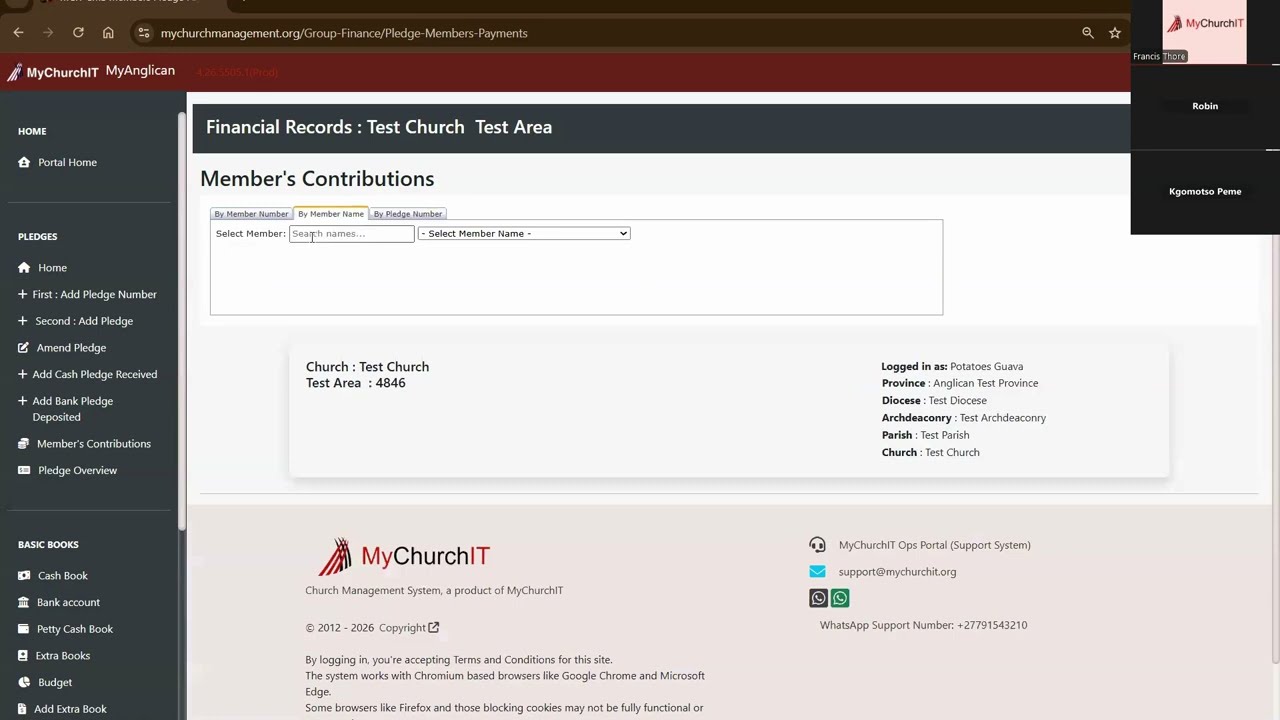Open Portal Home link in sidebar

click(67, 162)
